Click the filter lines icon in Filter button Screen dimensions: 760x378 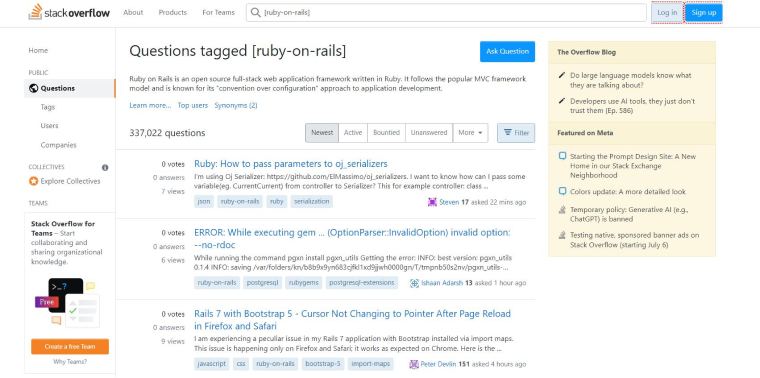click(x=507, y=132)
